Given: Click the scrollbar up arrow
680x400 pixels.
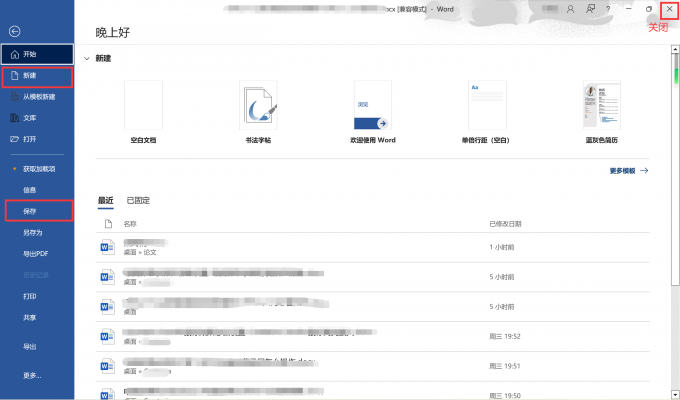Looking at the screenshot, I should (x=675, y=49).
